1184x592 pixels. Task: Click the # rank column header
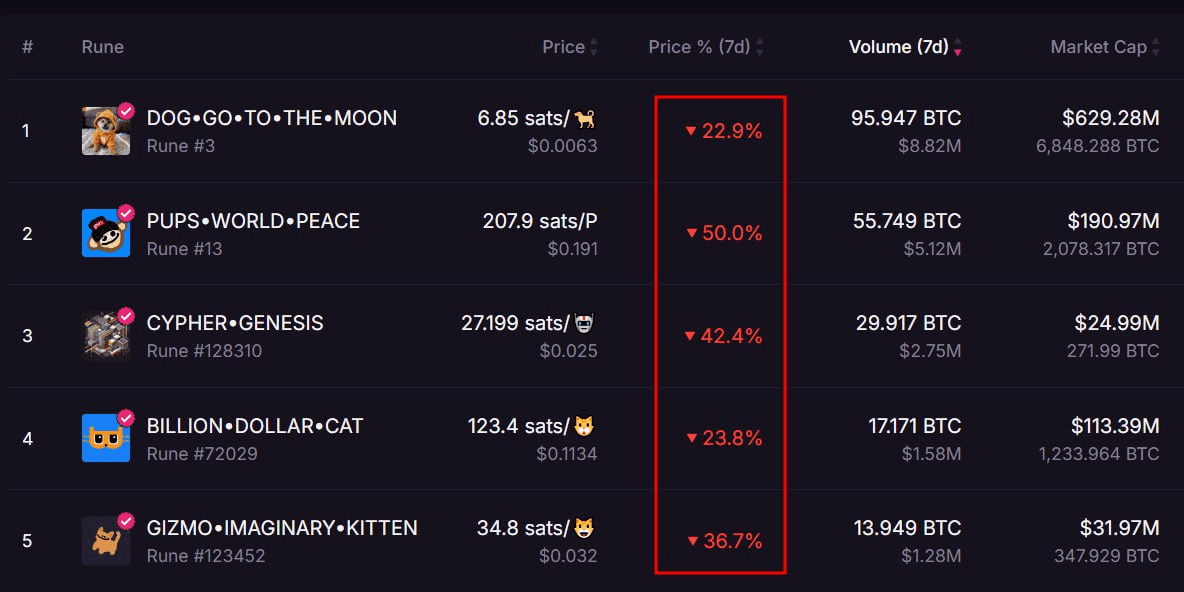pyautogui.click(x=28, y=47)
